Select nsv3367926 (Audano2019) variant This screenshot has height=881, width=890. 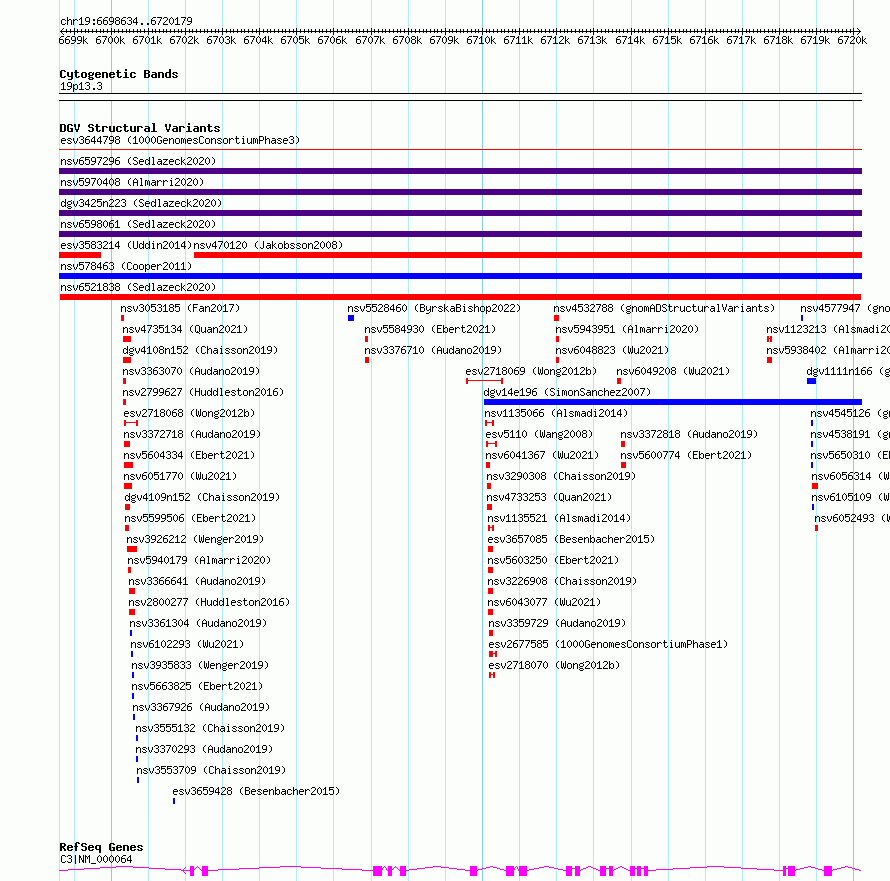tap(201, 707)
